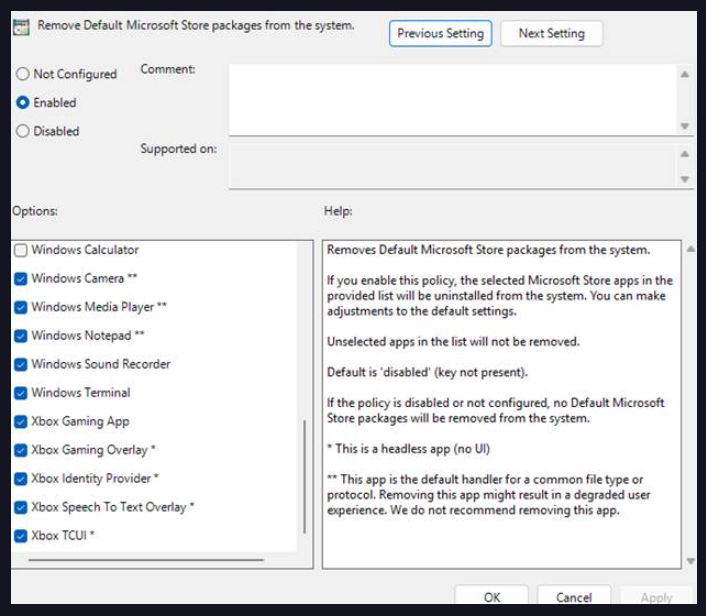The height and width of the screenshot is (616, 706).
Task: Check the Windows Calculator checkbox
Action: (x=21, y=250)
